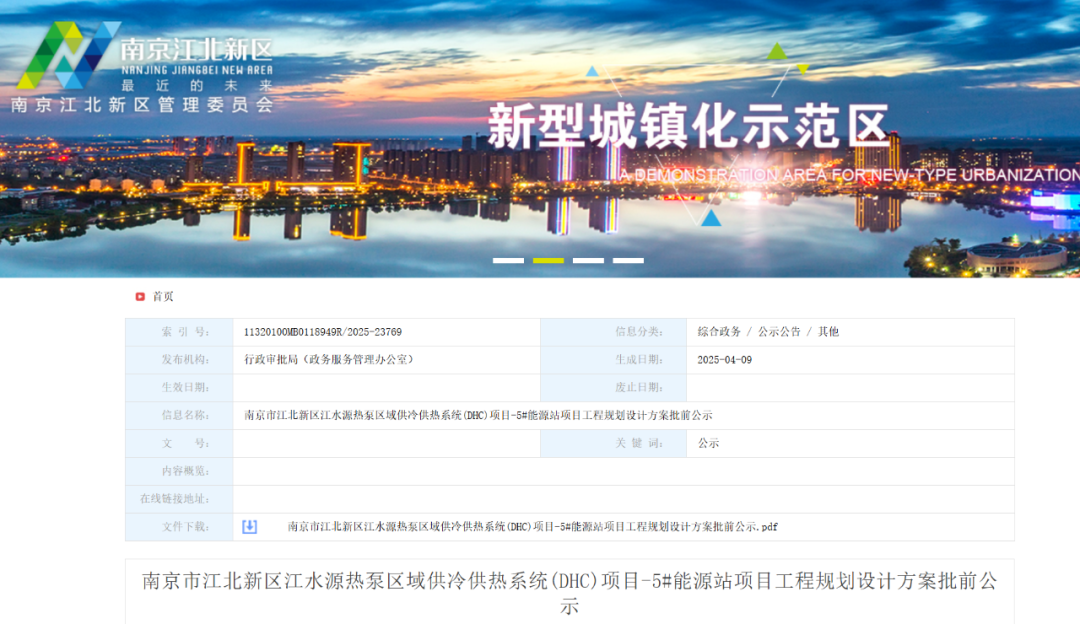Jump to the fourth banner slide indicator
The height and width of the screenshot is (624, 1080).
pos(628,260)
